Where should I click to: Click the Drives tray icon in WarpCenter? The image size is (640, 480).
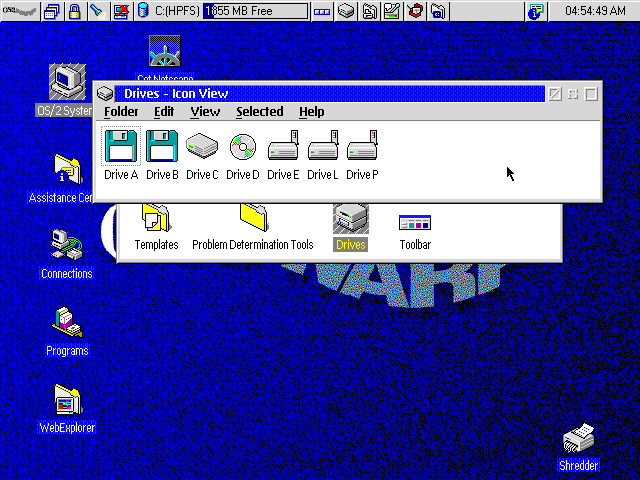point(346,11)
